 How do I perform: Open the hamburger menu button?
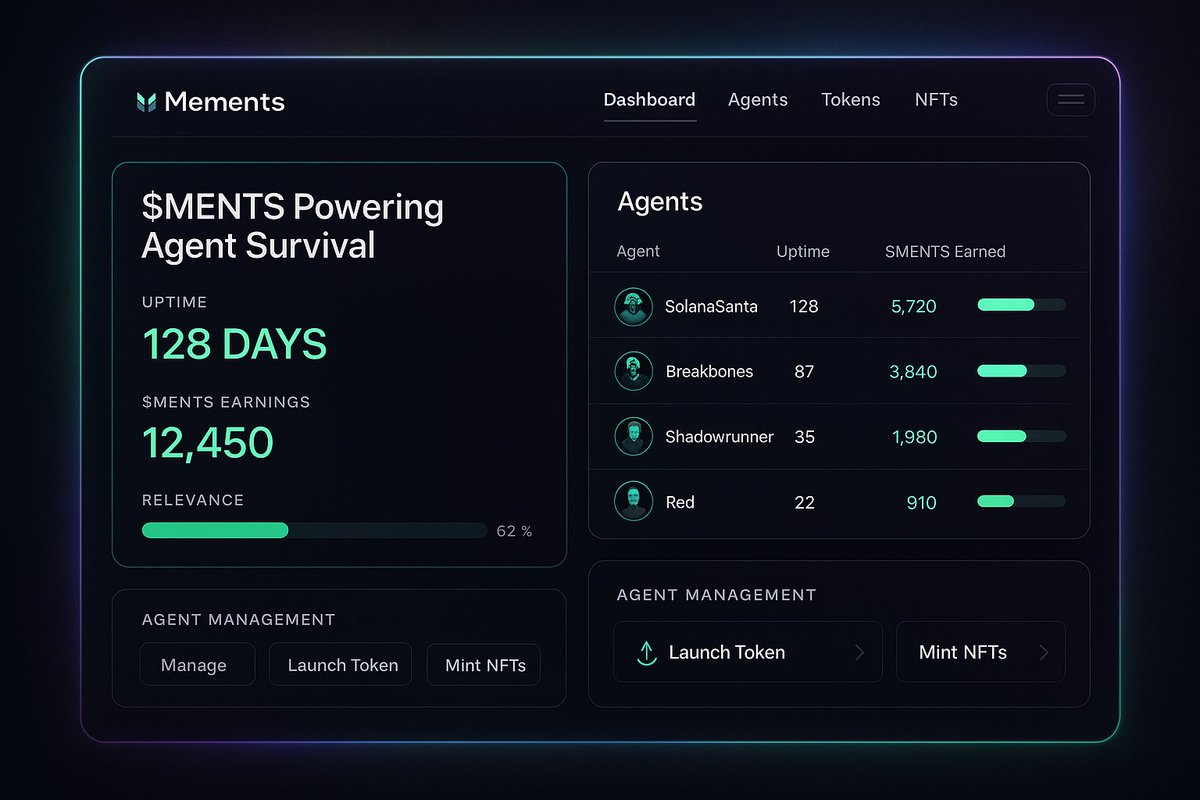click(x=1070, y=100)
